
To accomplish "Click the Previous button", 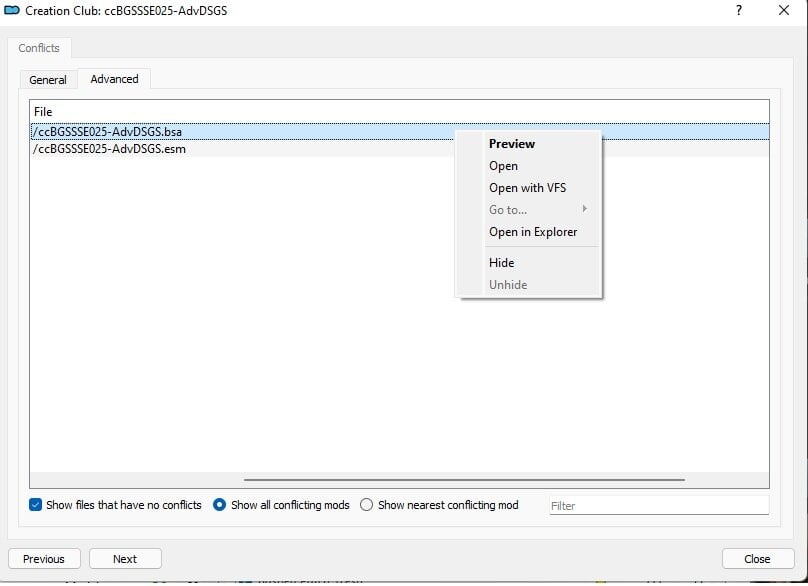I will click(44, 559).
